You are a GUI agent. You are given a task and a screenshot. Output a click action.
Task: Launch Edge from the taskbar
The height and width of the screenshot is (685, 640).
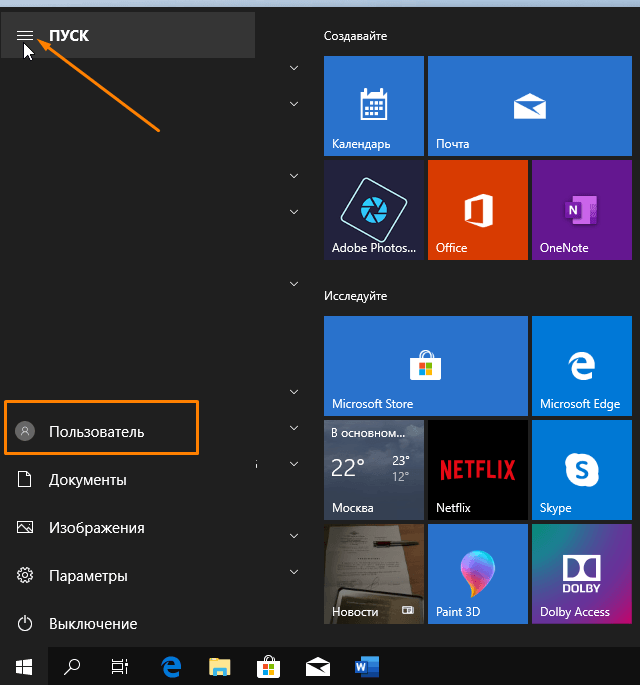171,667
